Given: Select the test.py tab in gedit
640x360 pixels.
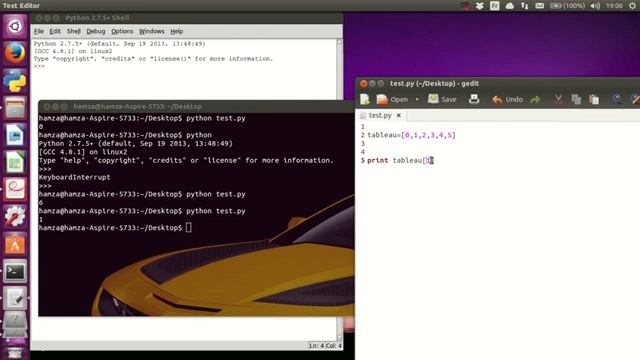Looking at the screenshot, I should pos(380,116).
